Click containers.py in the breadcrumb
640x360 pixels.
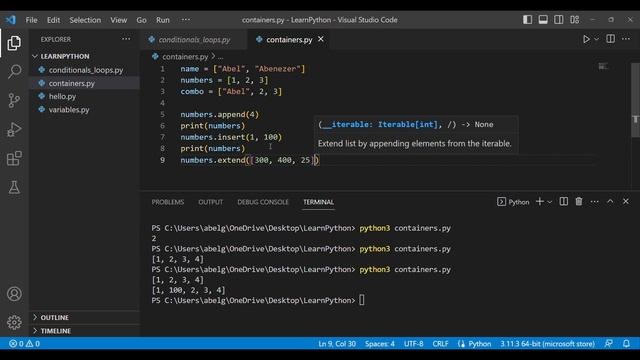[185, 57]
